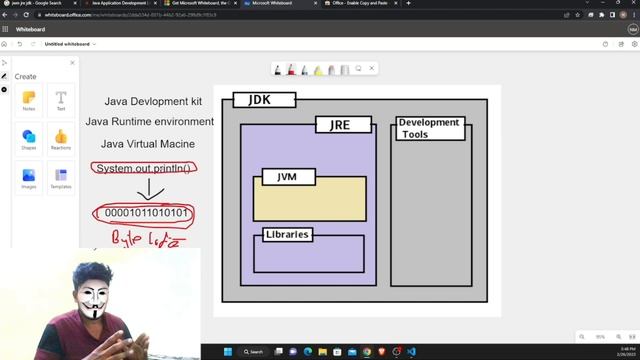The height and width of the screenshot is (360, 640).
Task: Bookmark this page with star icon
Action: (x=578, y=15)
